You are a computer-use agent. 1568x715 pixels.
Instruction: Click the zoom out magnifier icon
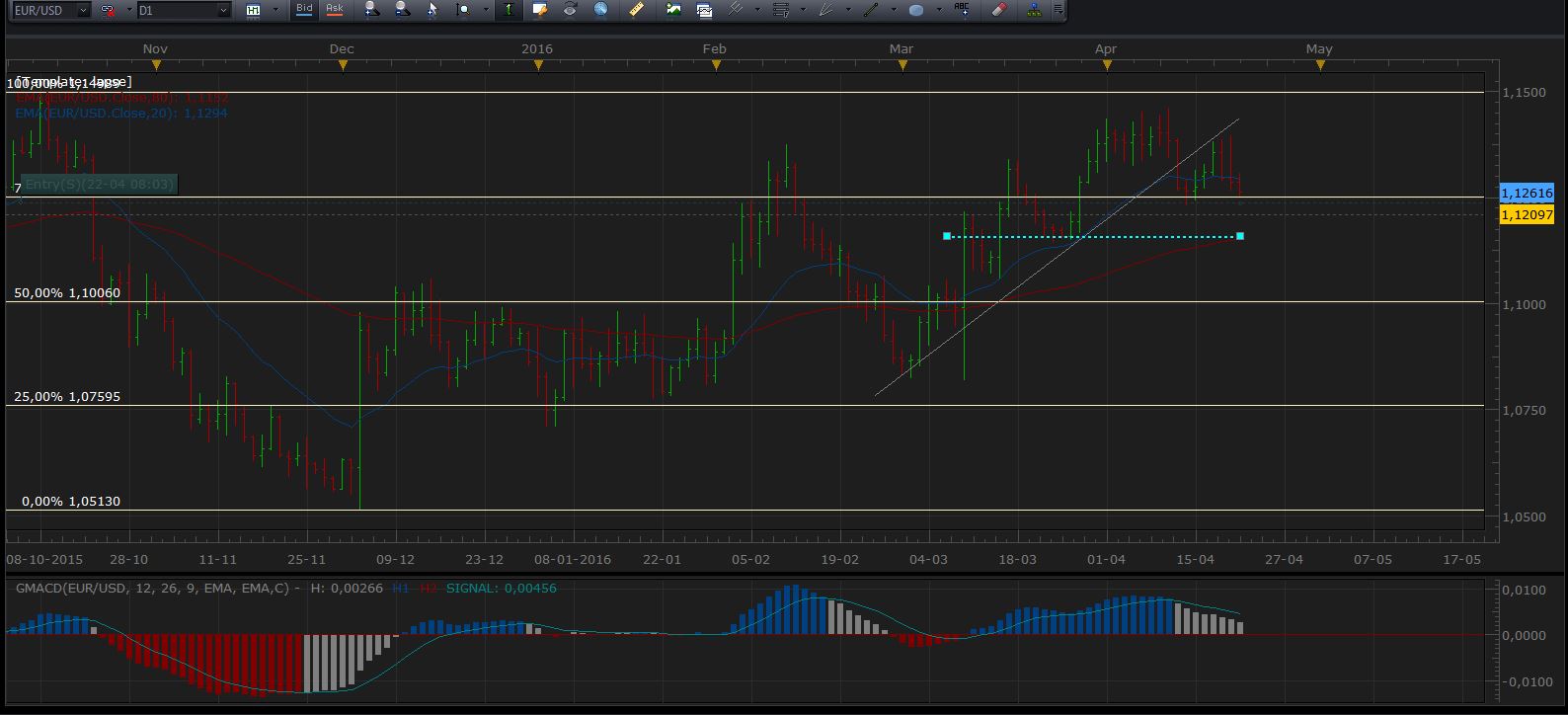(402, 10)
